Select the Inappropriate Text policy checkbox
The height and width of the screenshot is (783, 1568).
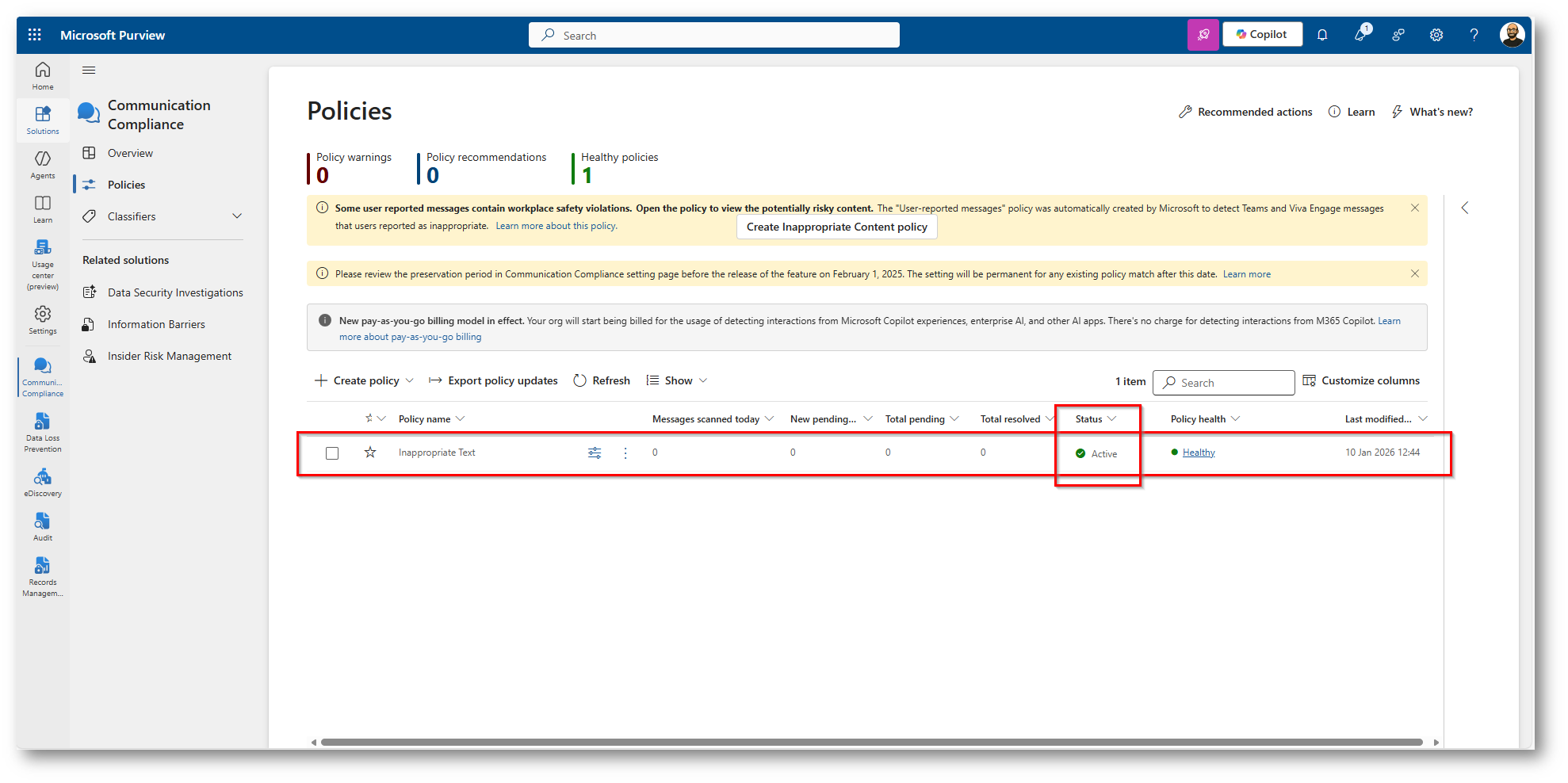(x=332, y=453)
